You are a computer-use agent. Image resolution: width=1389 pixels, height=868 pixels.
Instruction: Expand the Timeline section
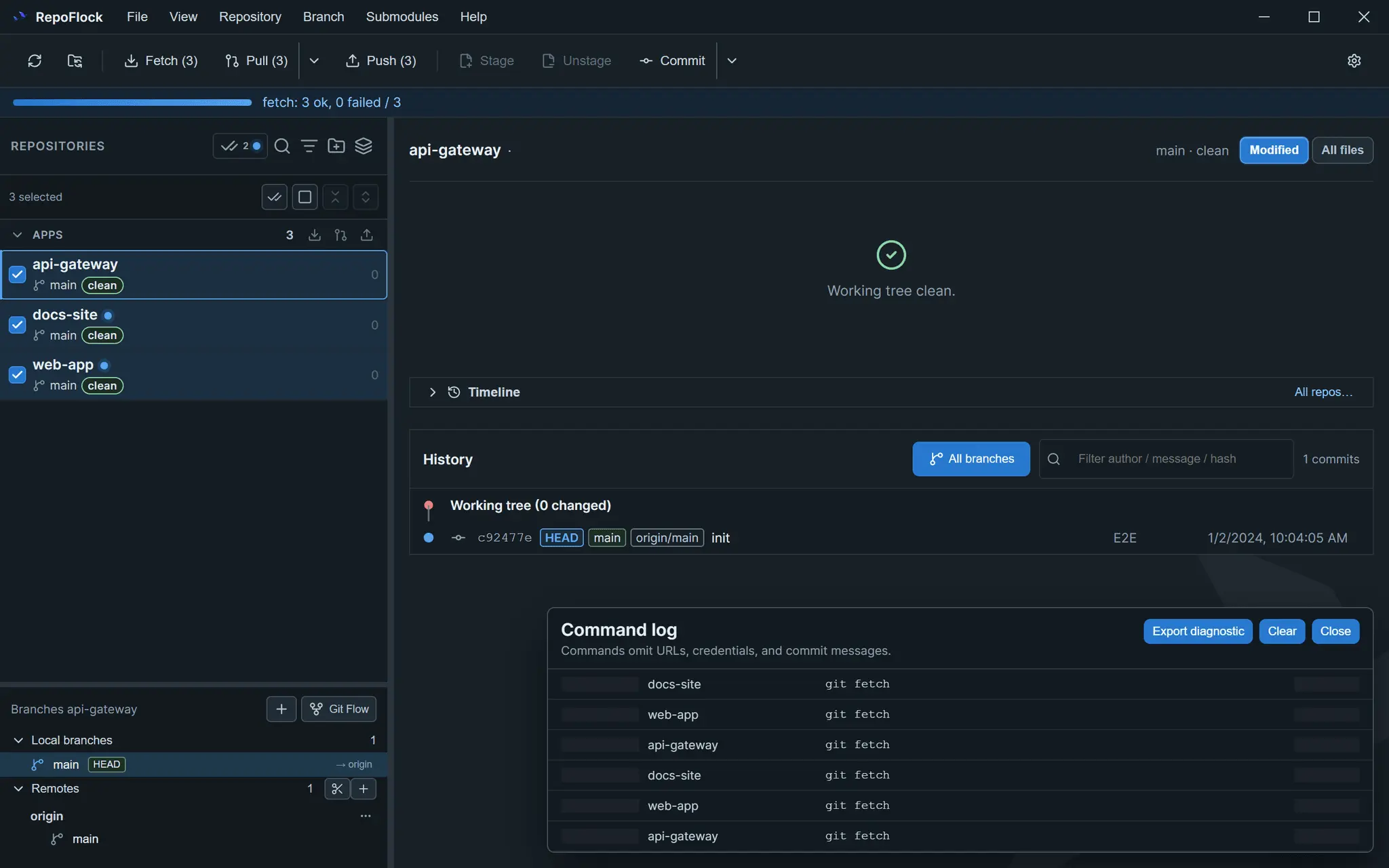pos(432,392)
